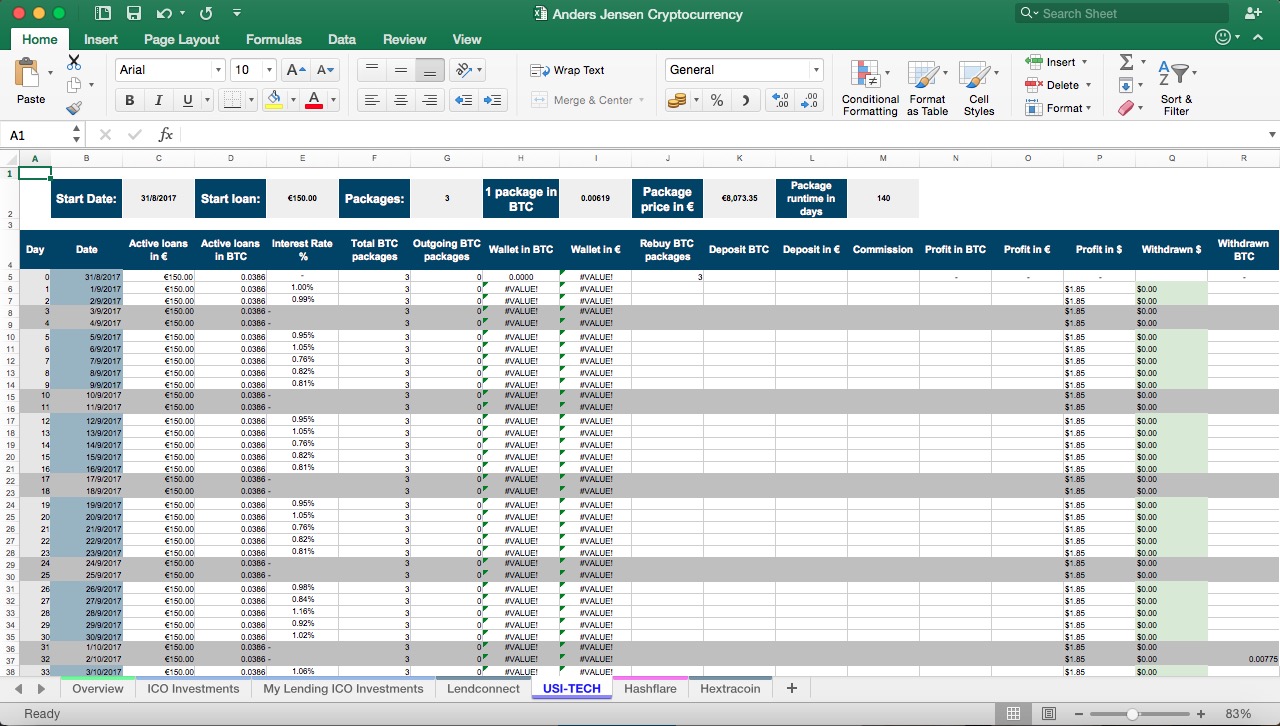Viewport: 1280px width, 726px height.
Task: Click the Insert Function fx icon
Action: point(166,134)
